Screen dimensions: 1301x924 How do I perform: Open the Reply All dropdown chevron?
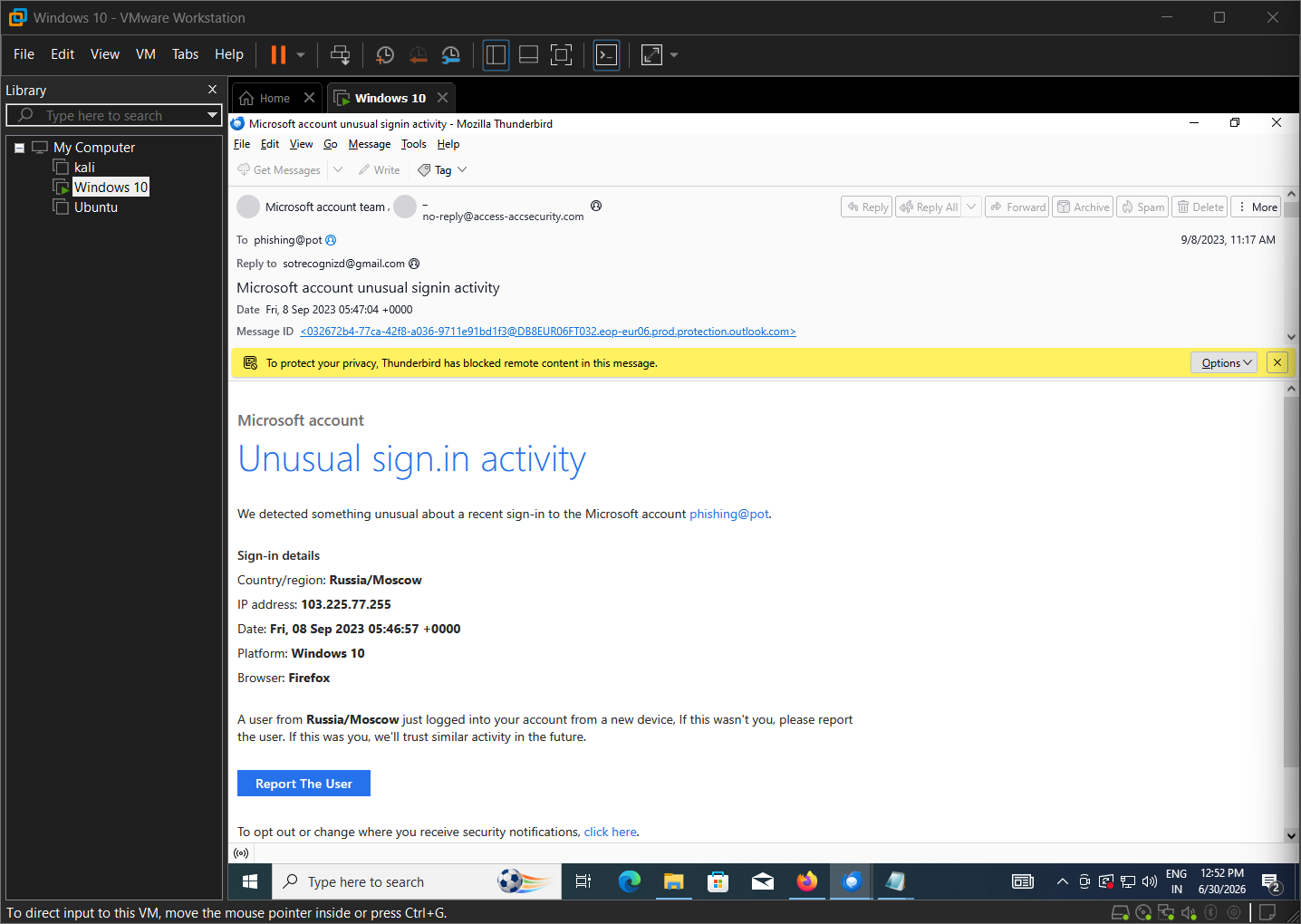point(971,207)
